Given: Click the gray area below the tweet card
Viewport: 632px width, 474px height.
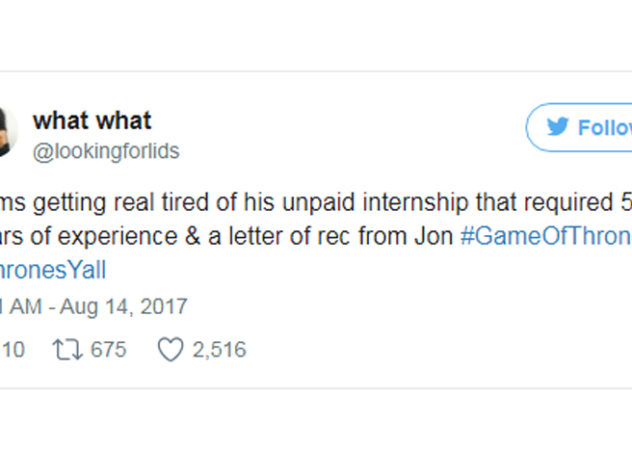Looking at the screenshot, I should [x=316, y=432].
